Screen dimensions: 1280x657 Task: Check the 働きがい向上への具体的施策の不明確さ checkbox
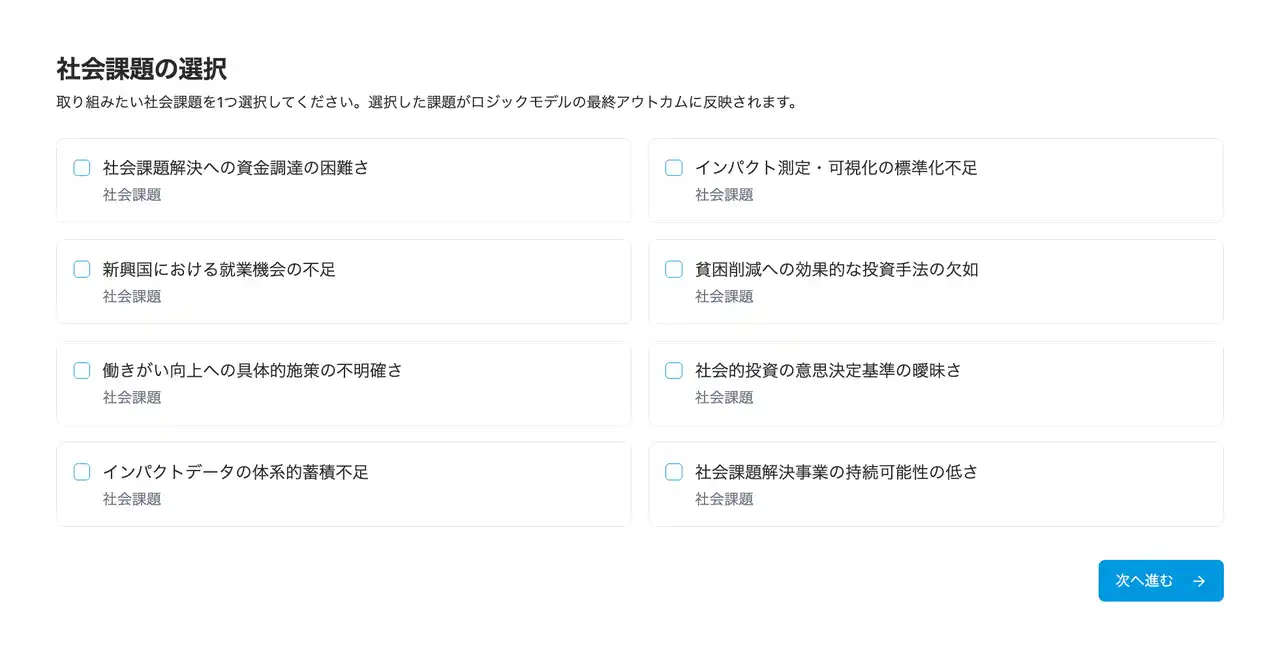[x=81, y=370]
